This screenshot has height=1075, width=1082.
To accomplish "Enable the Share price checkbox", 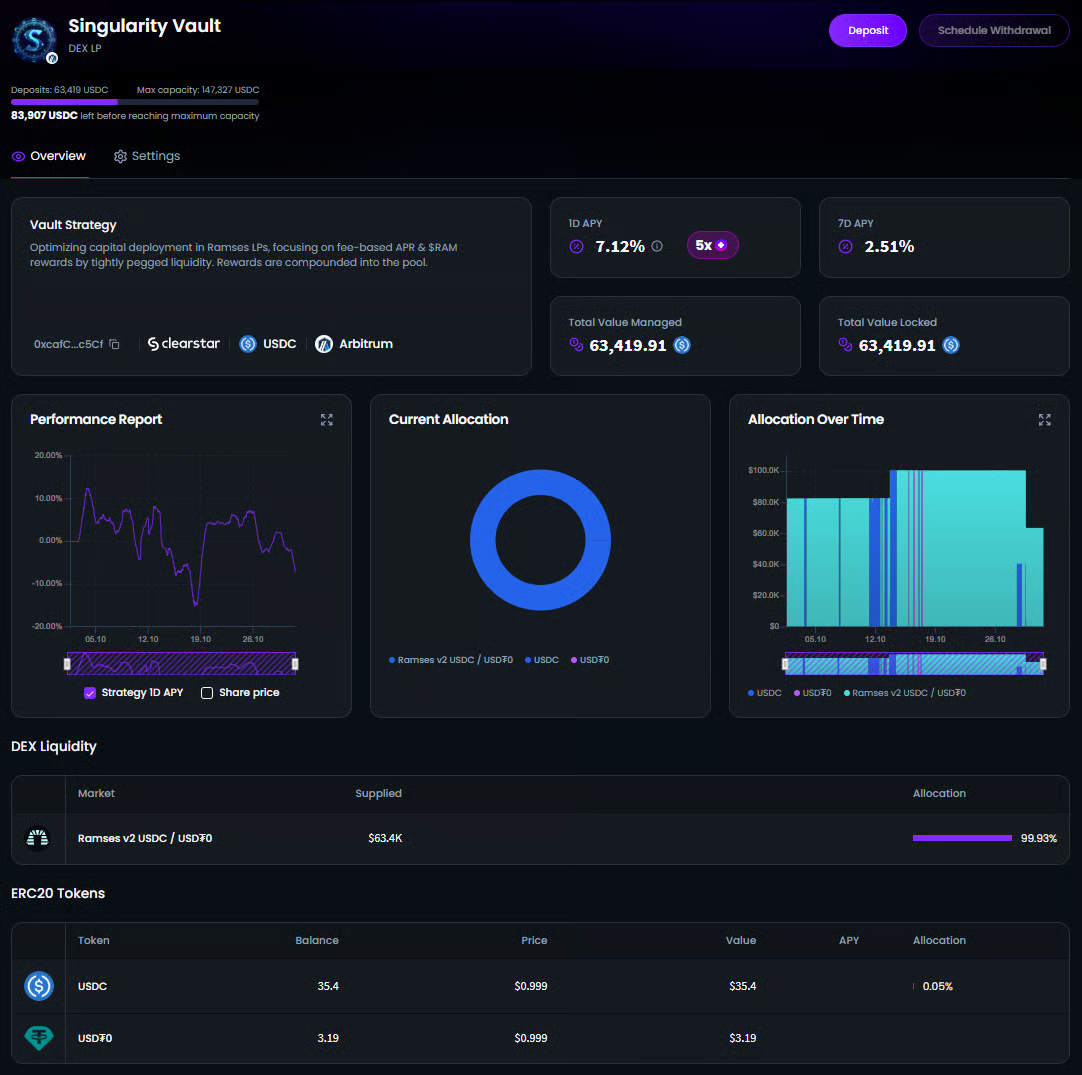I will (x=207, y=693).
